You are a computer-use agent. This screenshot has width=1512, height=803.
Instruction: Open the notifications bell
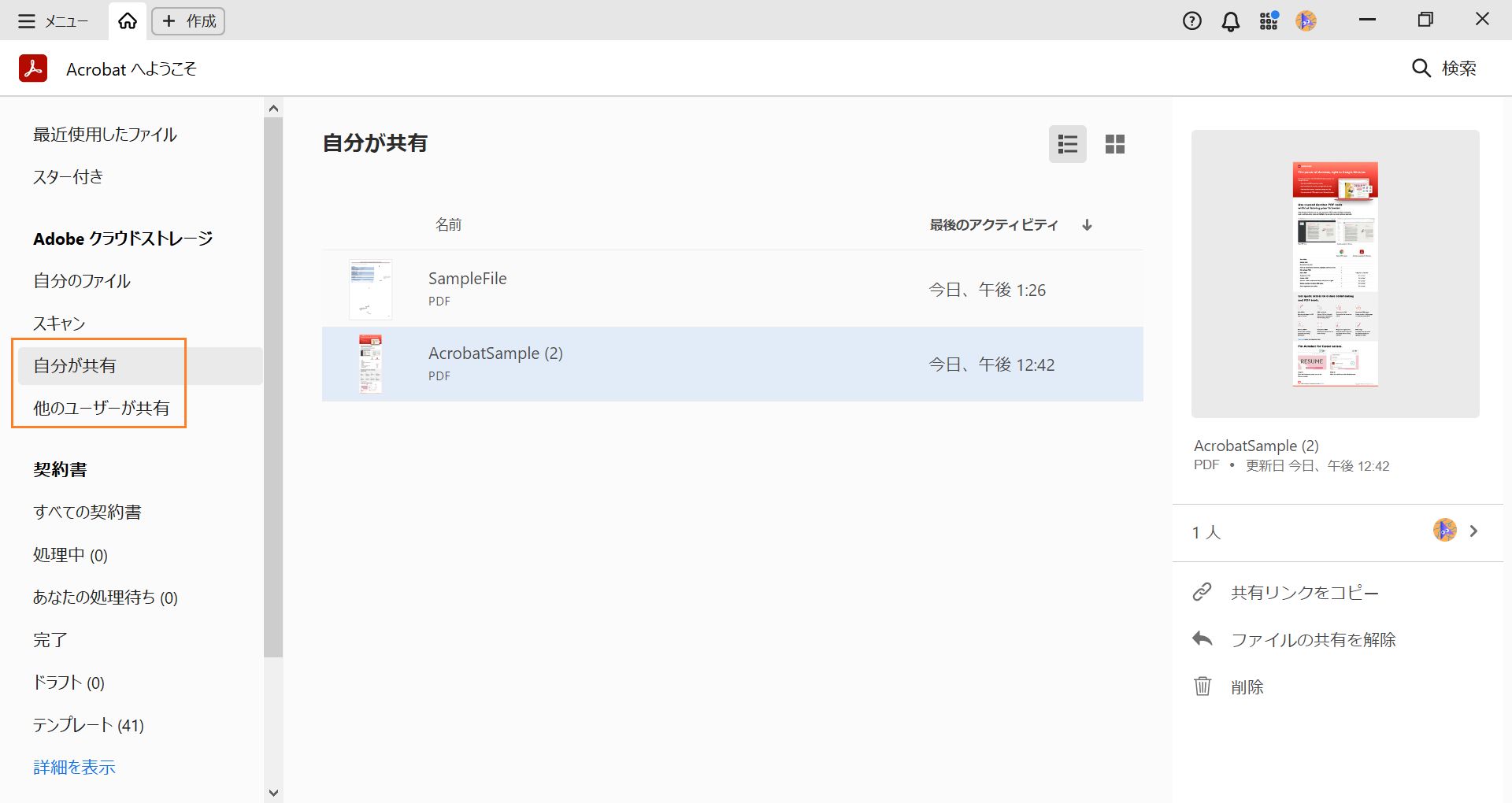pos(1229,20)
